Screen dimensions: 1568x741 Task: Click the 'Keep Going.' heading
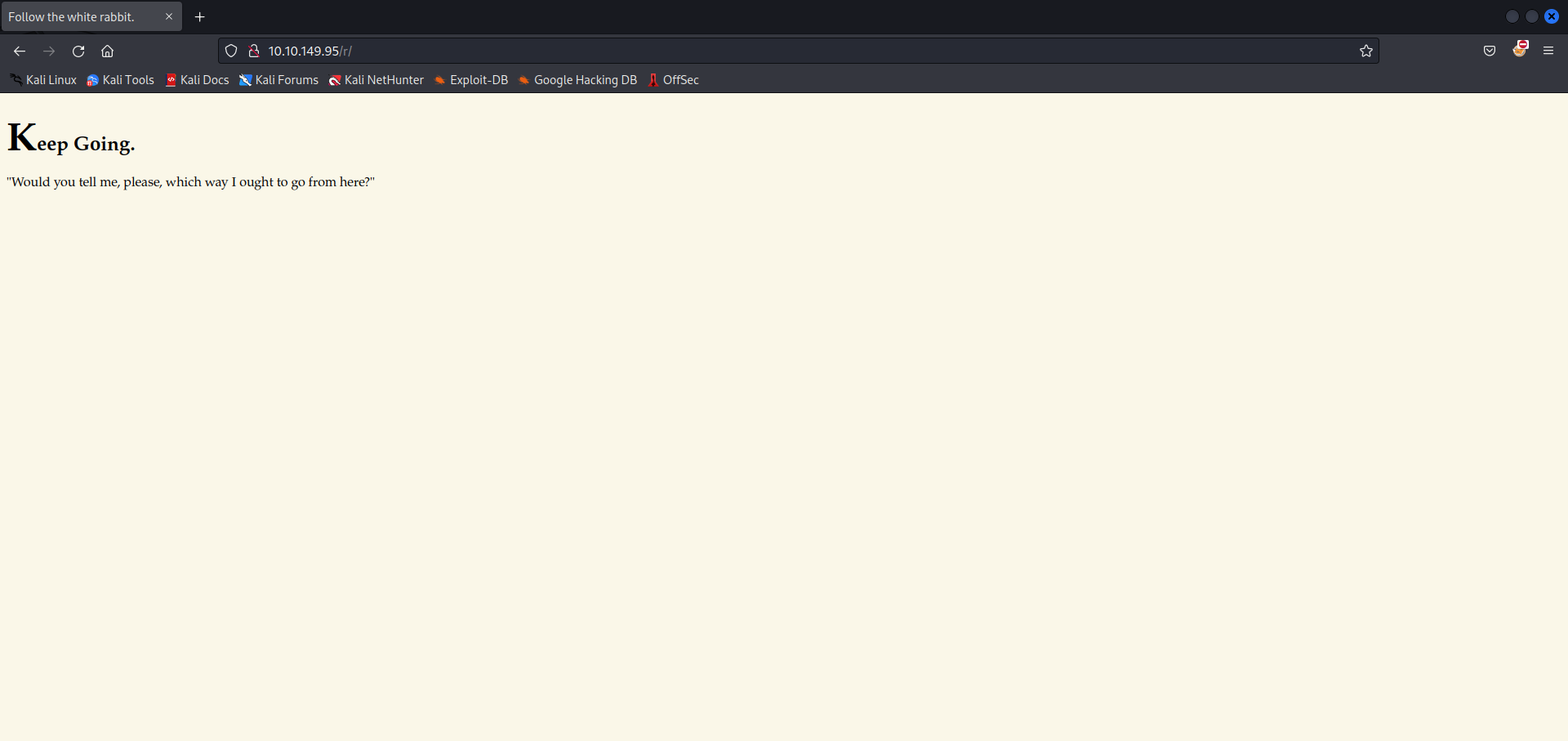click(x=71, y=138)
